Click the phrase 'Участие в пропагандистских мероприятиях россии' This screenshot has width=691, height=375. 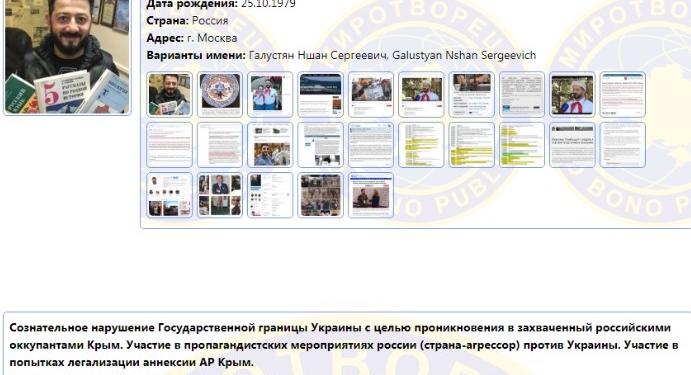point(271,345)
